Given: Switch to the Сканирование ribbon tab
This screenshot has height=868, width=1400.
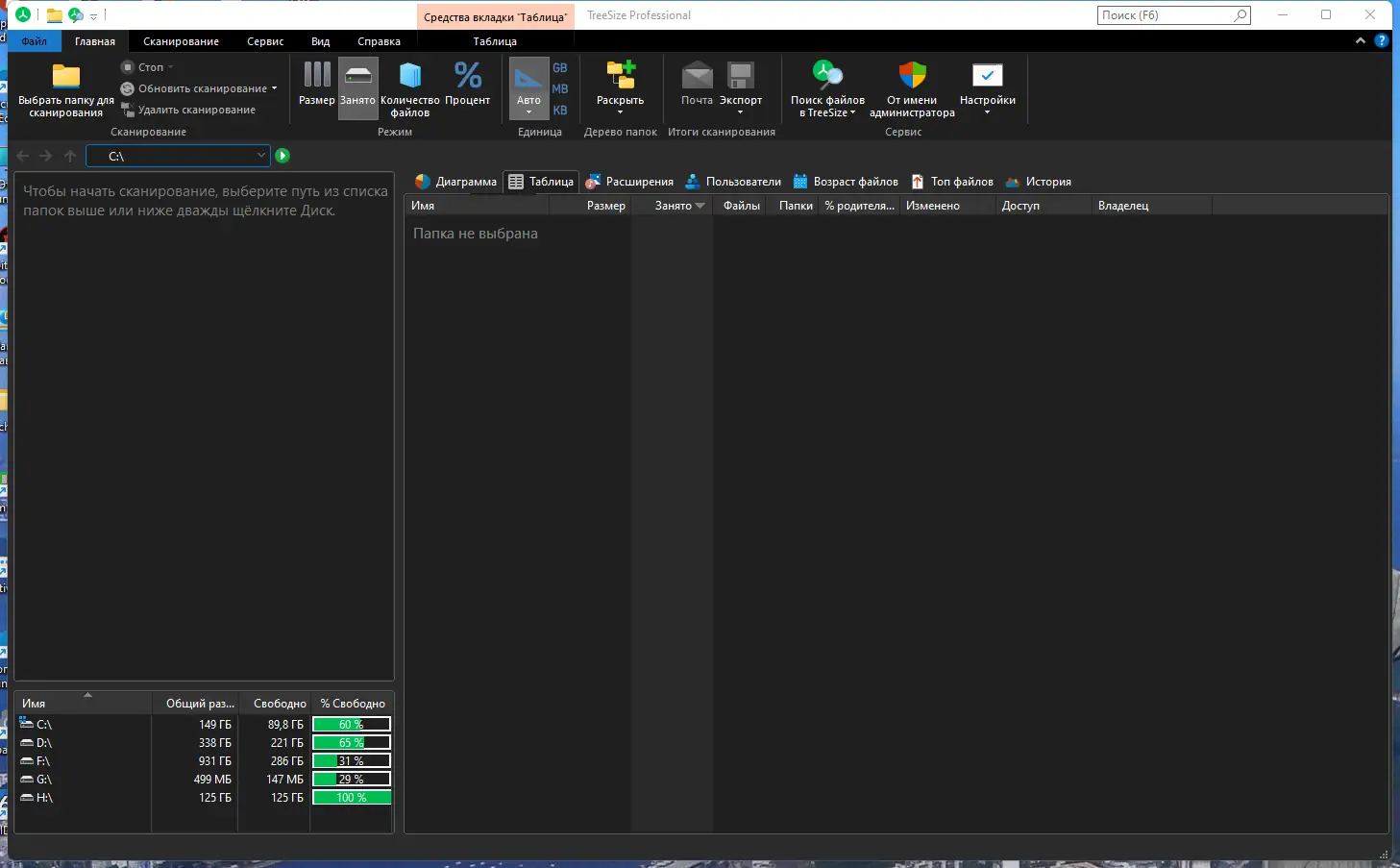Looking at the screenshot, I should 181,41.
